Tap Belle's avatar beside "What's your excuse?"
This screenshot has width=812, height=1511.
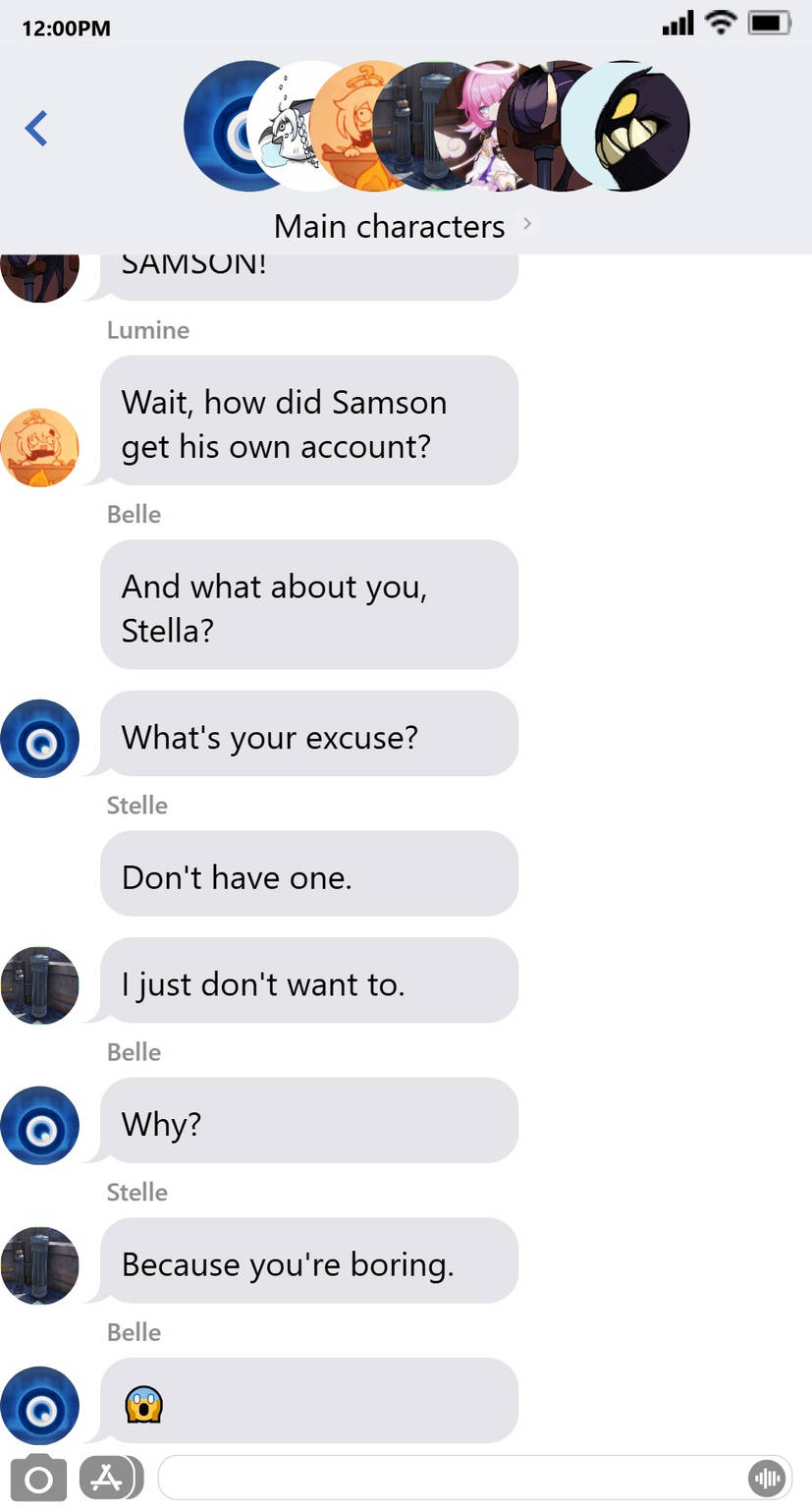[39, 739]
